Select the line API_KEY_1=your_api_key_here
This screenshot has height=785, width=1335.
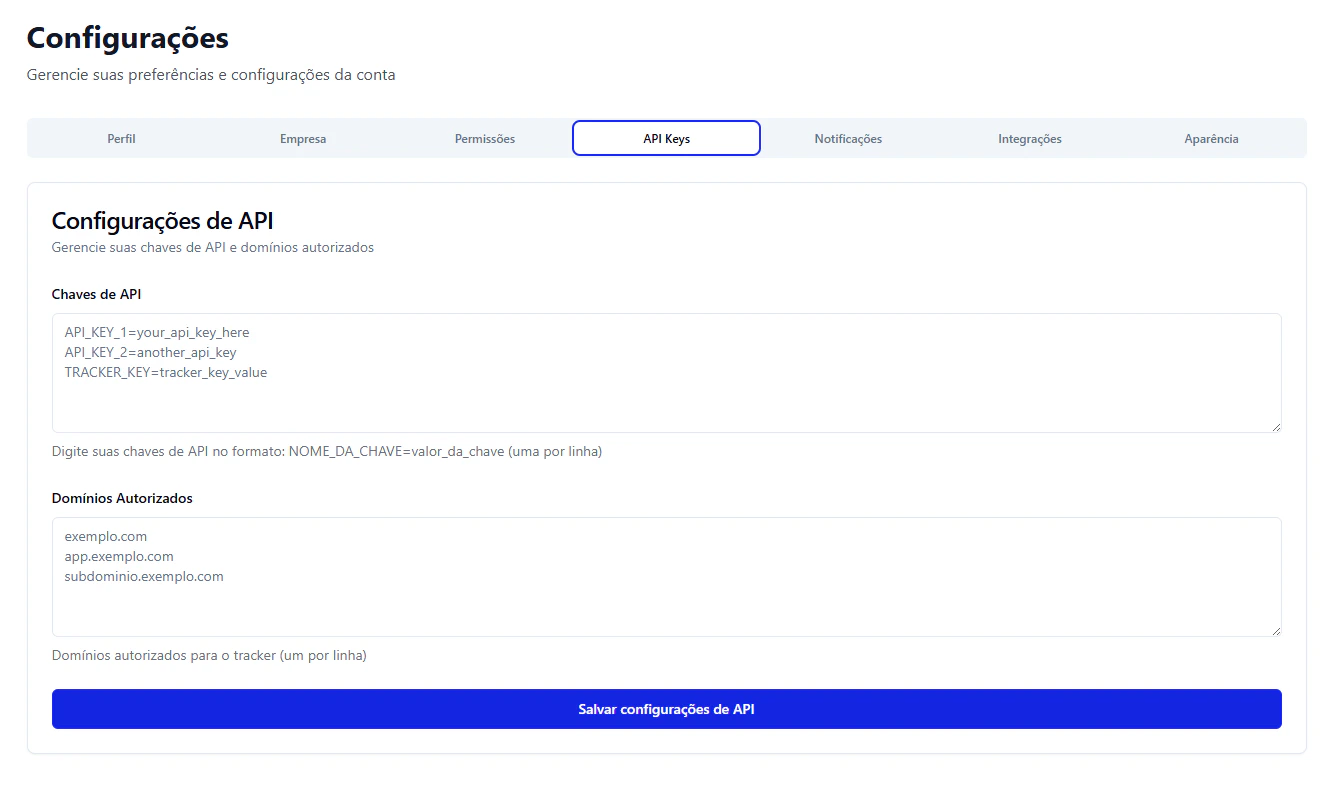pyautogui.click(x=155, y=332)
